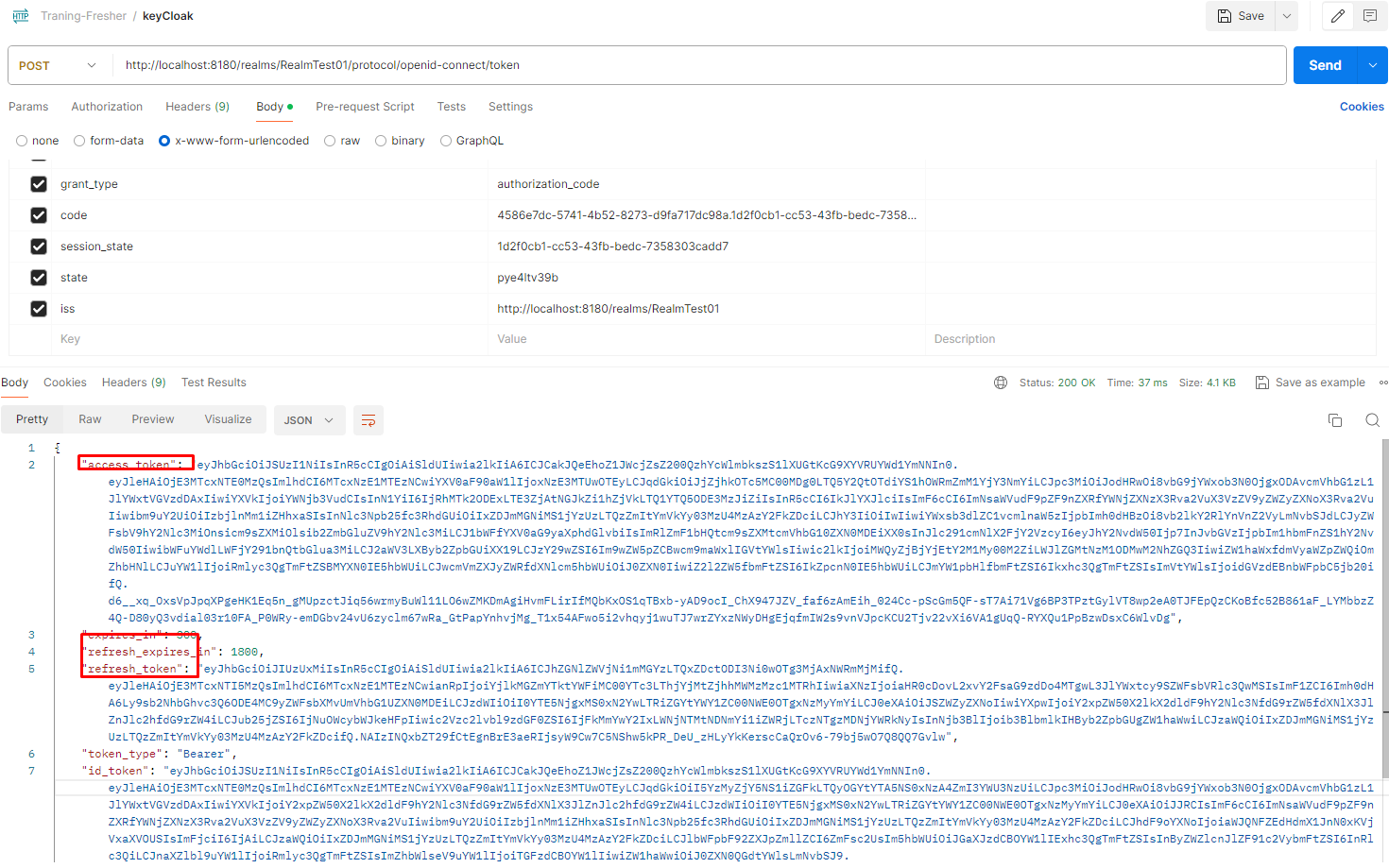
Task: Select the response Body tab
Action: [14, 383]
